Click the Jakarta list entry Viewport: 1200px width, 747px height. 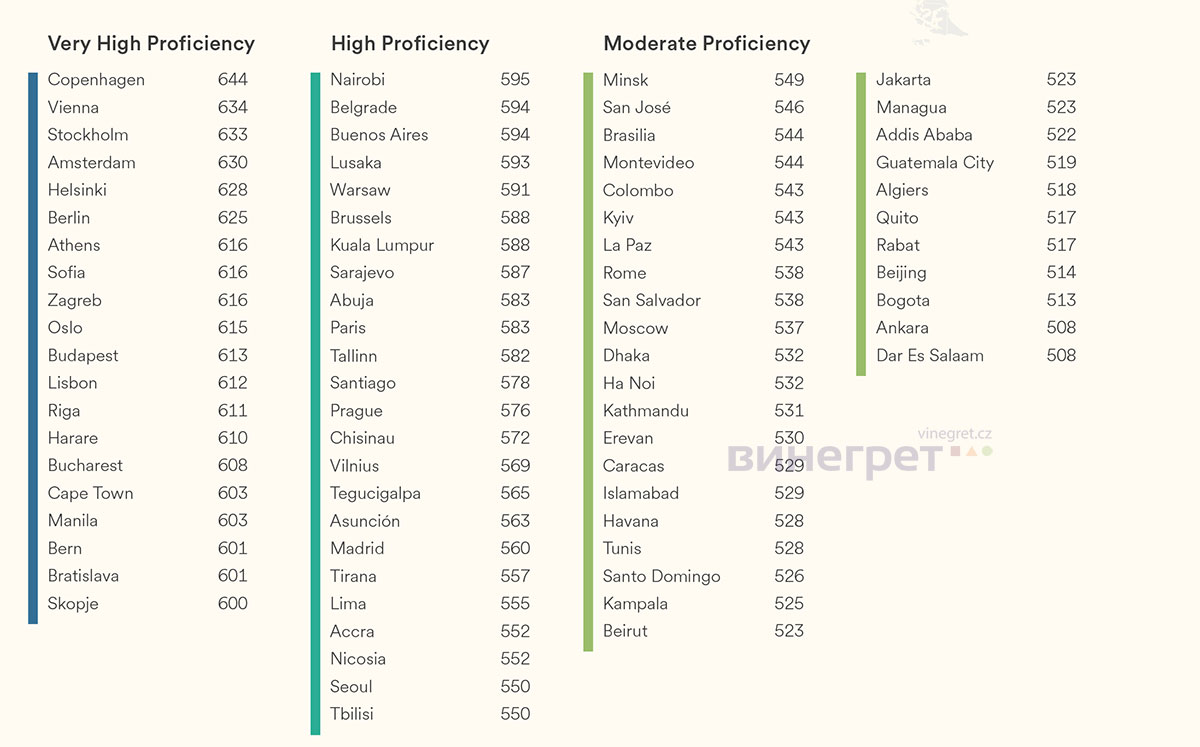[903, 80]
